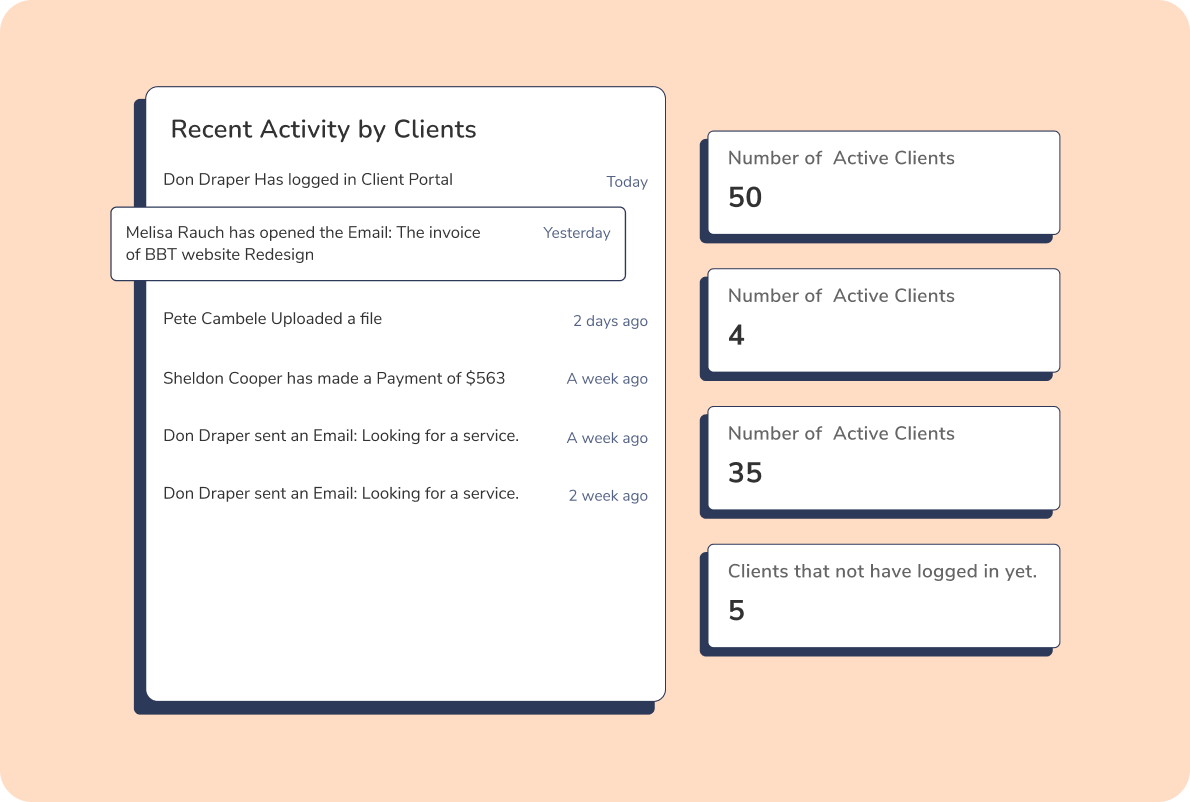Select Sheldon Cooper's payment activity
The image size is (1190, 802).
(335, 378)
